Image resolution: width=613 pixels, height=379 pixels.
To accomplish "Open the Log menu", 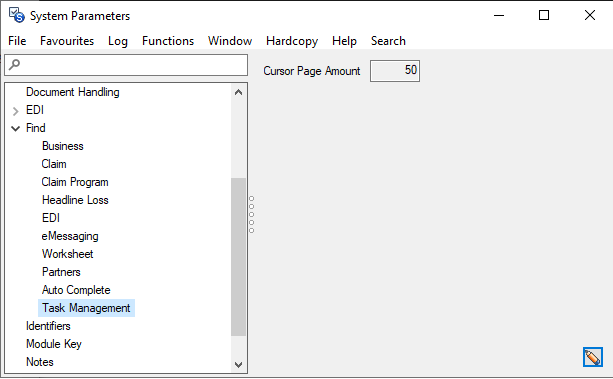I will 118,41.
